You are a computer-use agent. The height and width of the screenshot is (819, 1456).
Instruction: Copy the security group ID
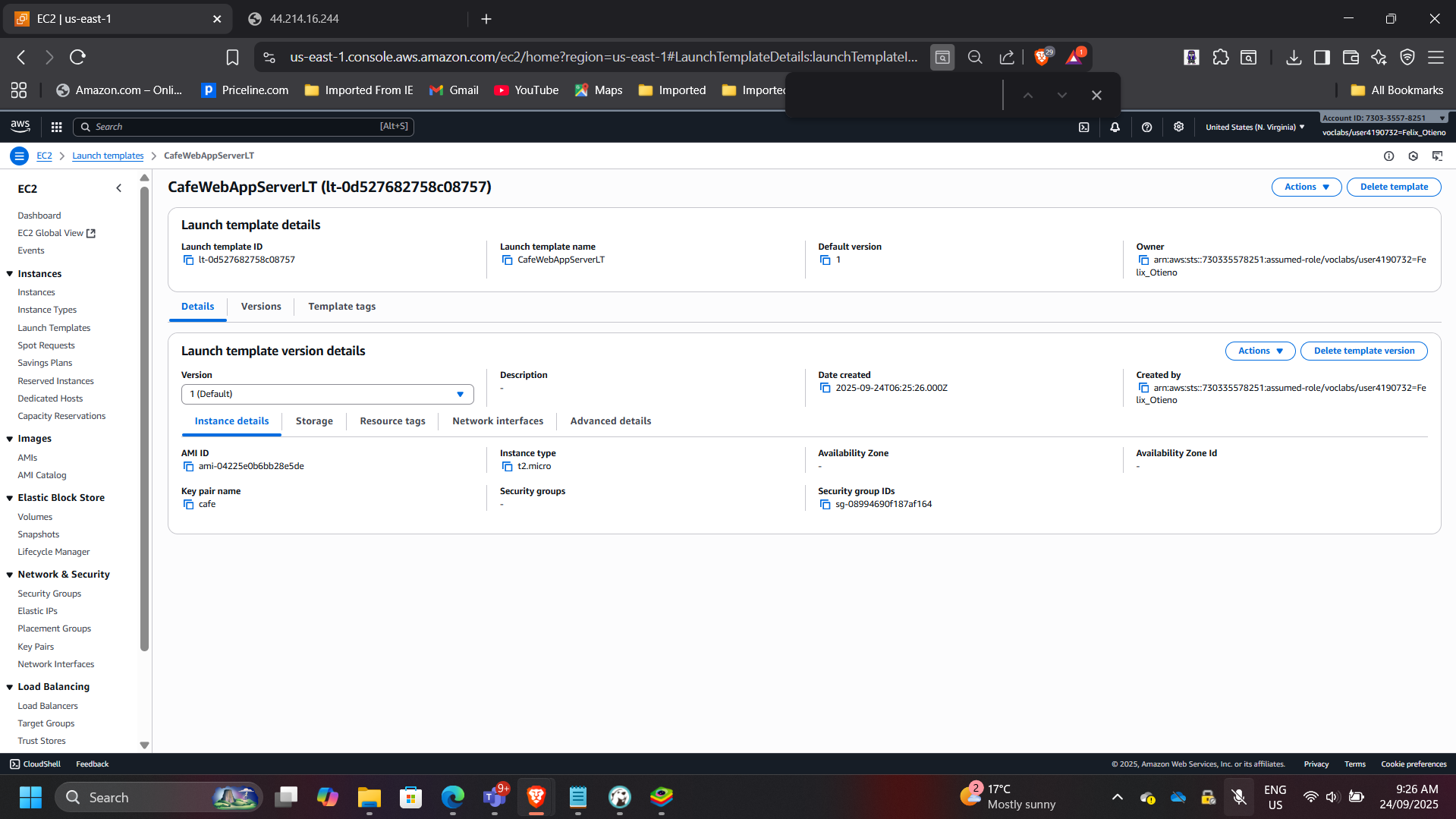825,505
